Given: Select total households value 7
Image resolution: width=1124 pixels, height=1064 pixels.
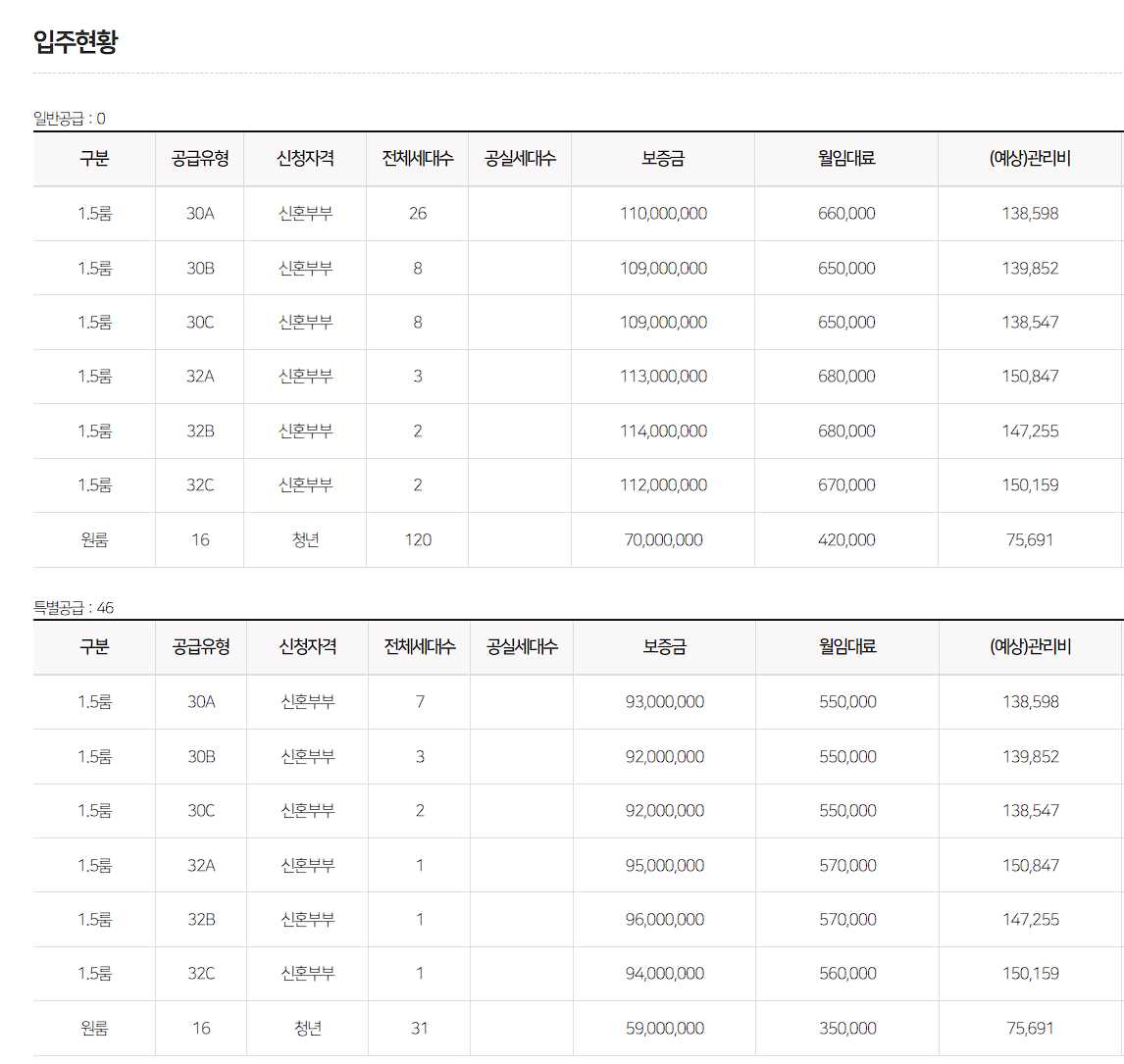Looking at the screenshot, I should [420, 701].
